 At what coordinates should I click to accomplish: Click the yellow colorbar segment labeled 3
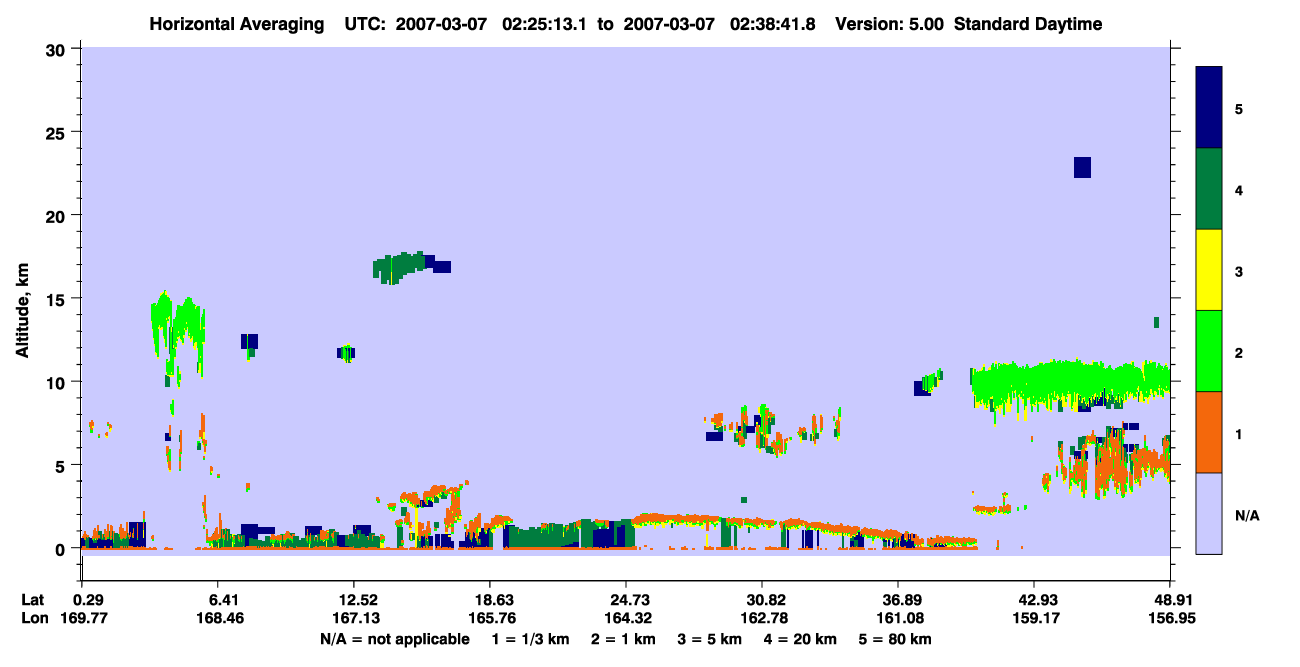click(x=1209, y=270)
